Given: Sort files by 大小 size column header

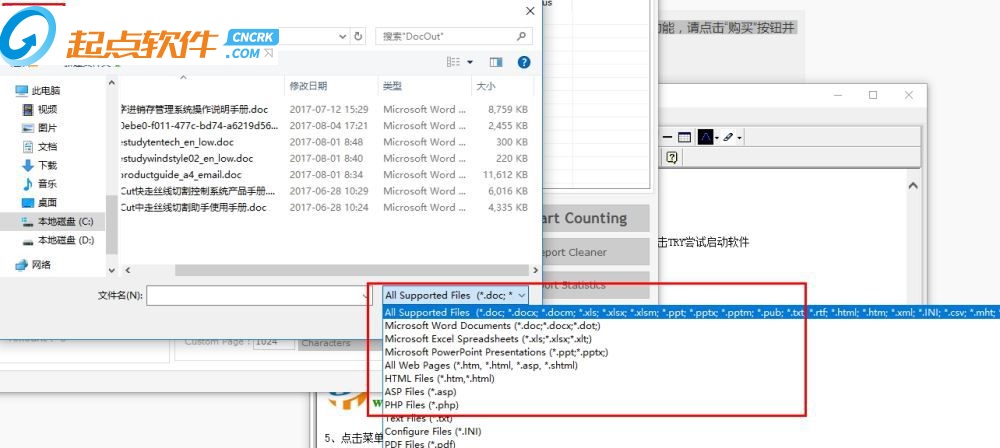Looking at the screenshot, I should (485, 86).
